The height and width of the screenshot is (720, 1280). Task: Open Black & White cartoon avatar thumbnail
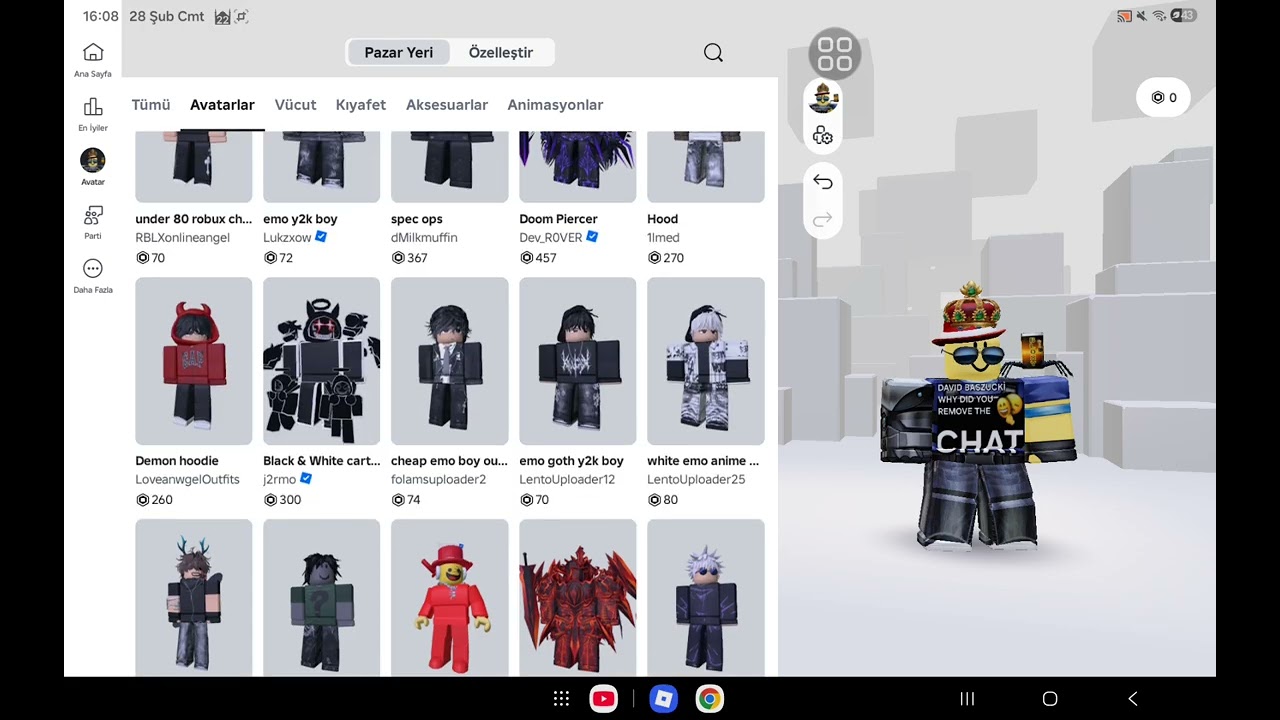(x=322, y=361)
